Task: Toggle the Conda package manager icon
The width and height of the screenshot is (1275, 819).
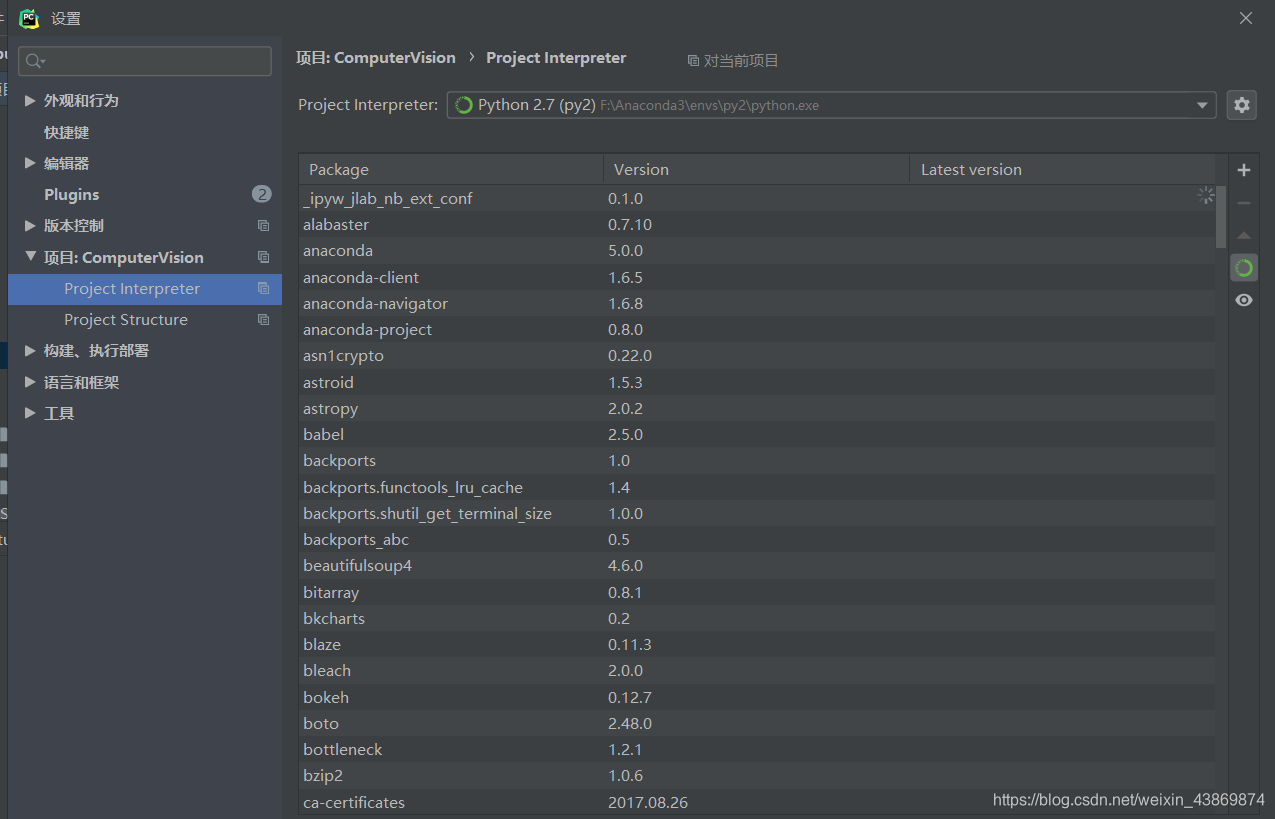Action: coord(1244,268)
